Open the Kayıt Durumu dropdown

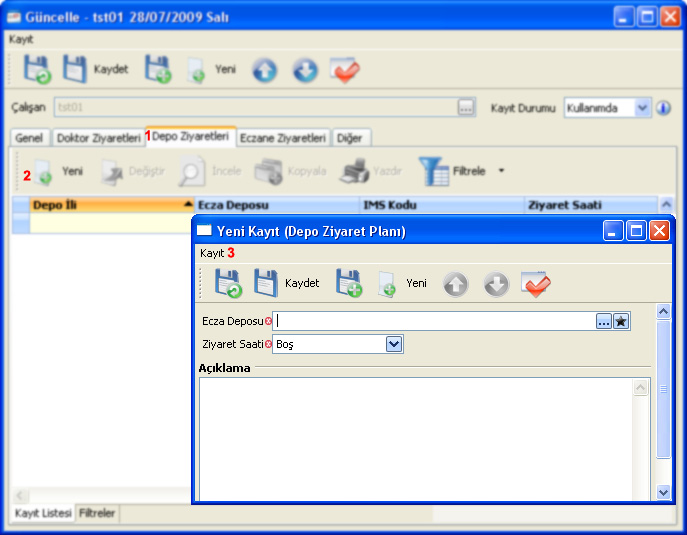[x=642, y=108]
